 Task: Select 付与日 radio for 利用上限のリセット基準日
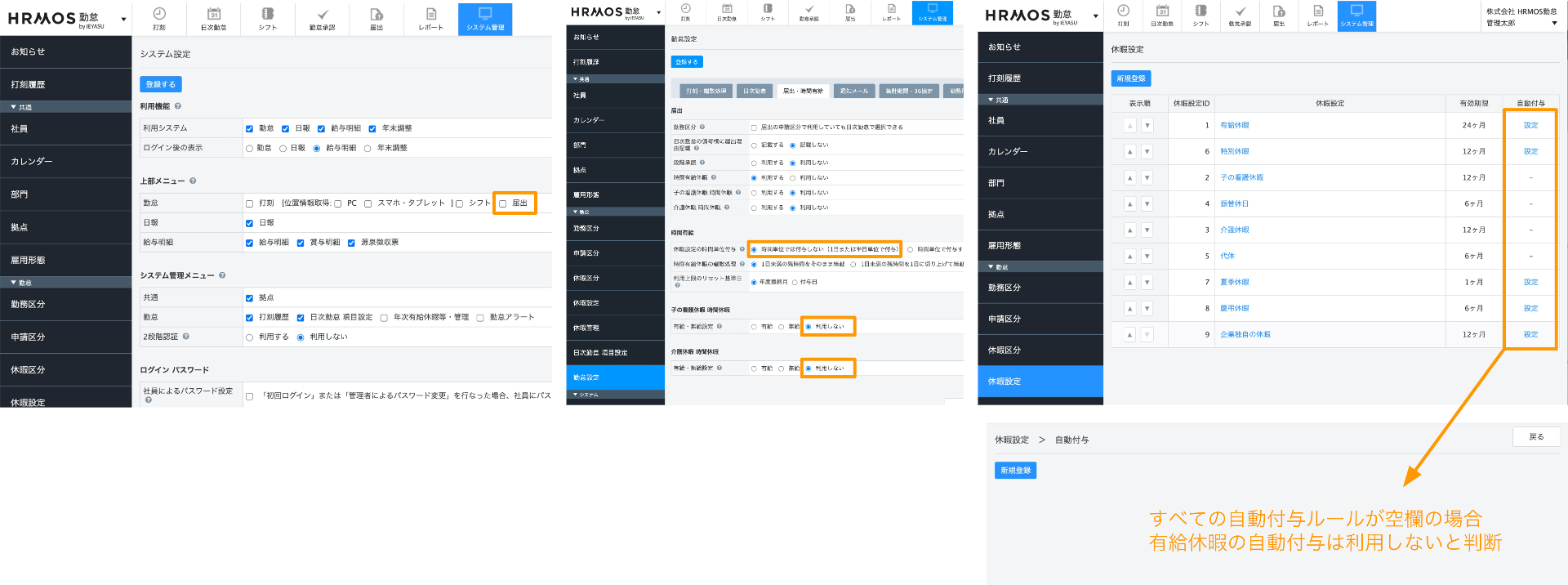click(x=795, y=283)
